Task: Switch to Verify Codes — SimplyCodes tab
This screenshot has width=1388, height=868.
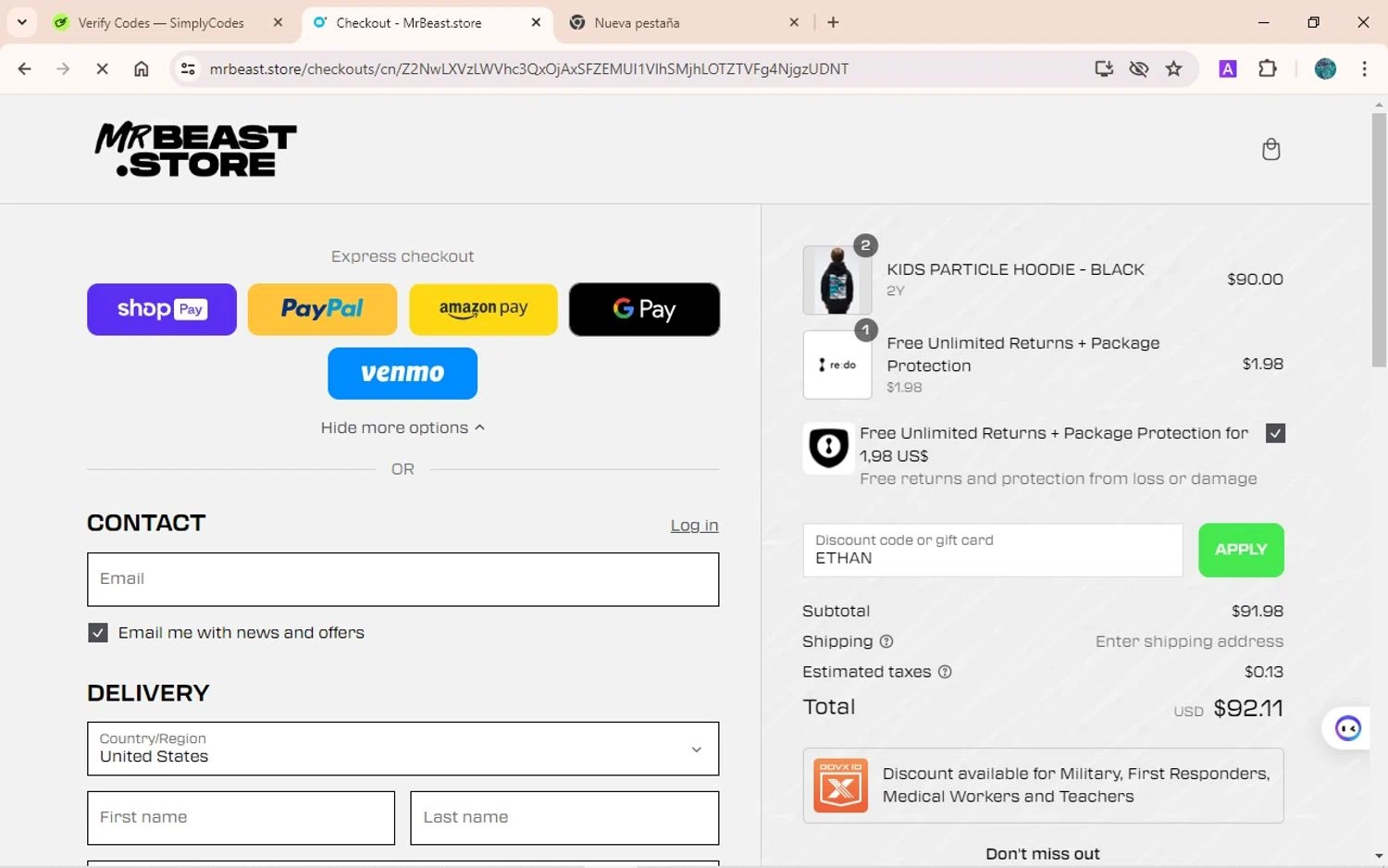Action: pyautogui.click(x=162, y=22)
